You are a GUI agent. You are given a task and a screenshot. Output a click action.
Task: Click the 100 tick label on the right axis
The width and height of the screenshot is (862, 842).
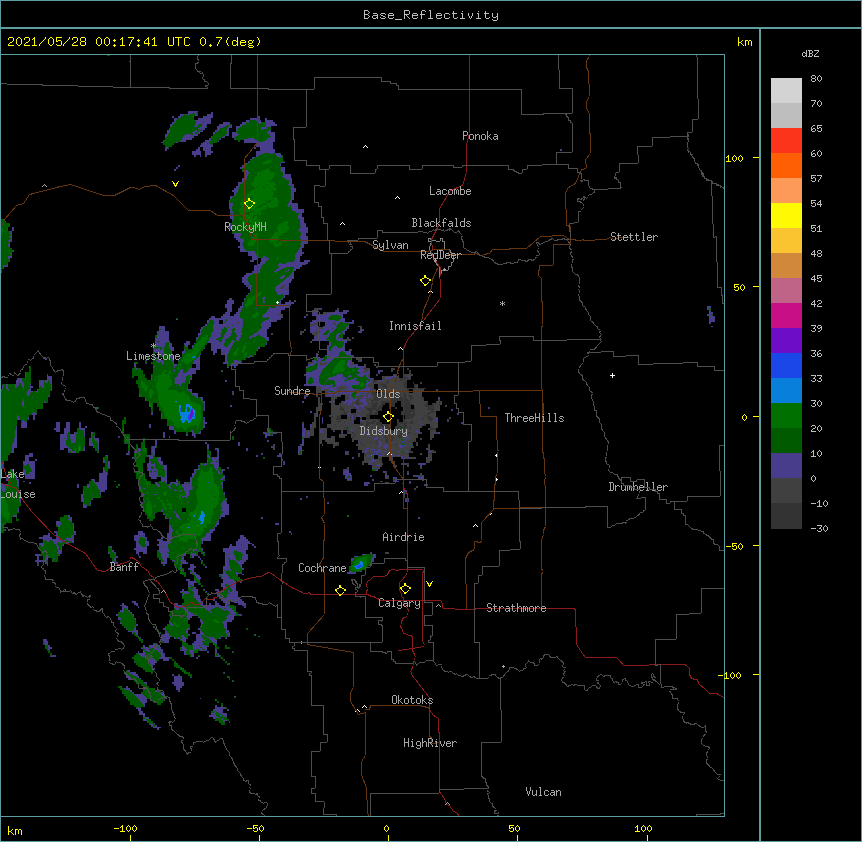pyautogui.click(x=734, y=158)
